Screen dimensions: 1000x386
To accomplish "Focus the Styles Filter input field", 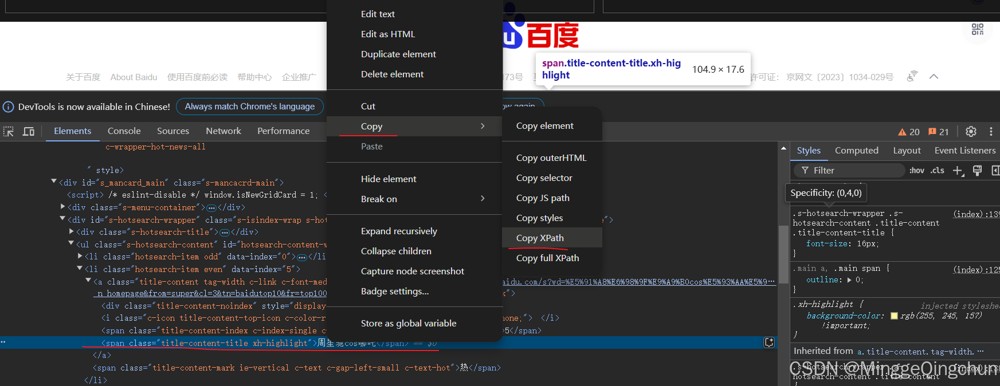I will click(849, 170).
